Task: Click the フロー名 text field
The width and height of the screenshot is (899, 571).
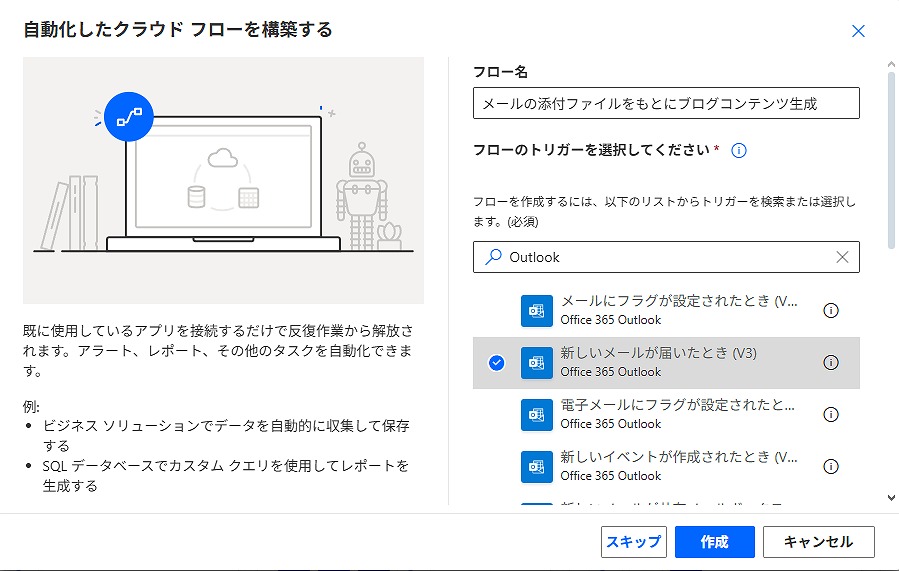Action: tap(665, 103)
